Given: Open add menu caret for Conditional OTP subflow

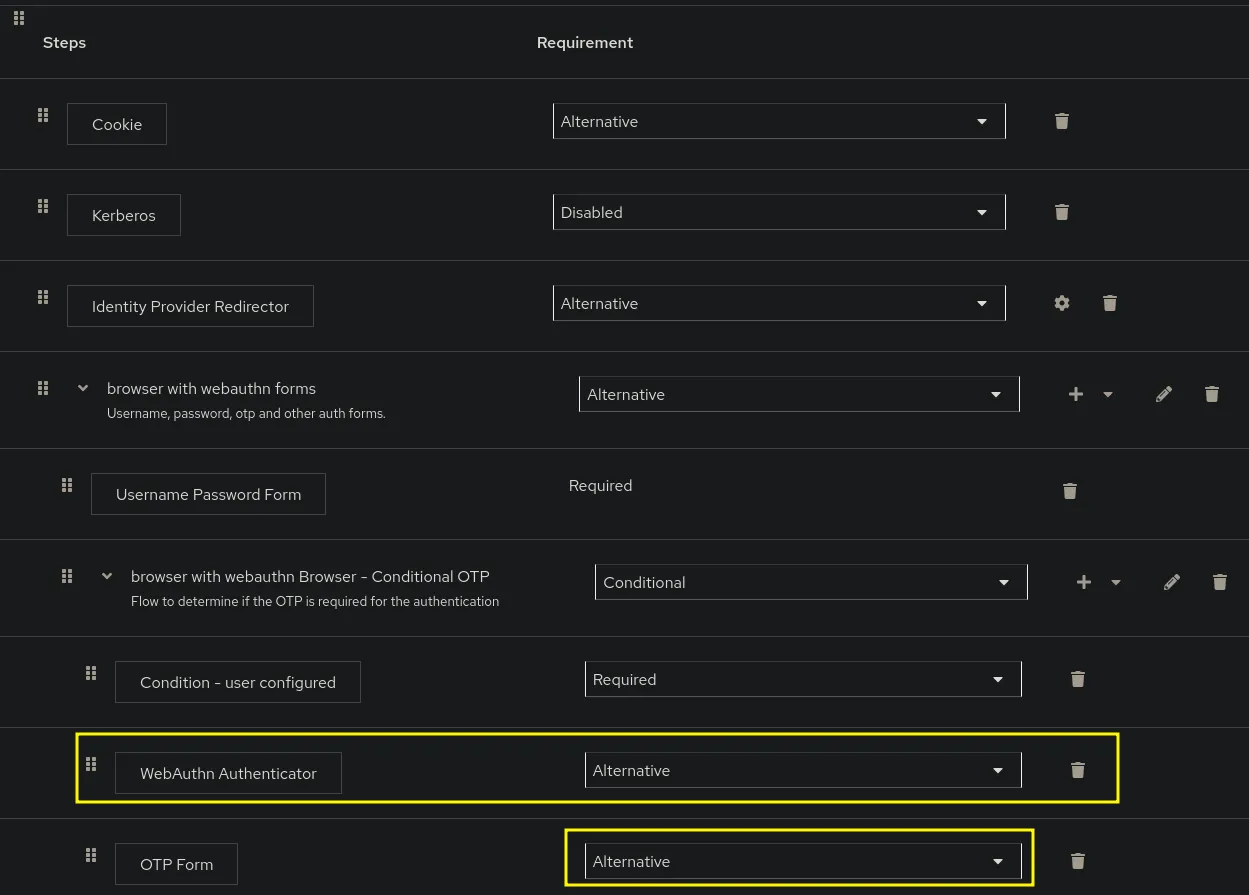Looking at the screenshot, I should (1116, 583).
